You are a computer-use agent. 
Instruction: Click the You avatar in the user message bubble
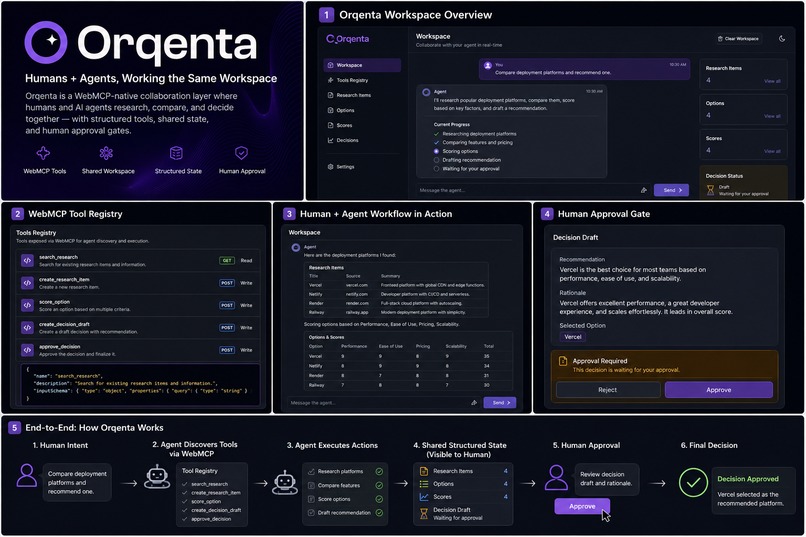pos(488,66)
